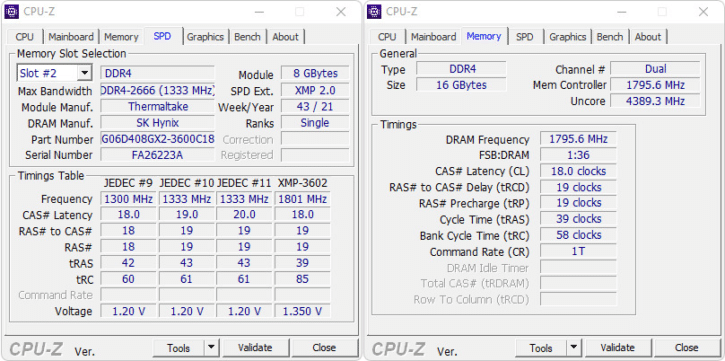Open Mainboard tab in right window
Viewport: 725px width, 361px height.
433,37
